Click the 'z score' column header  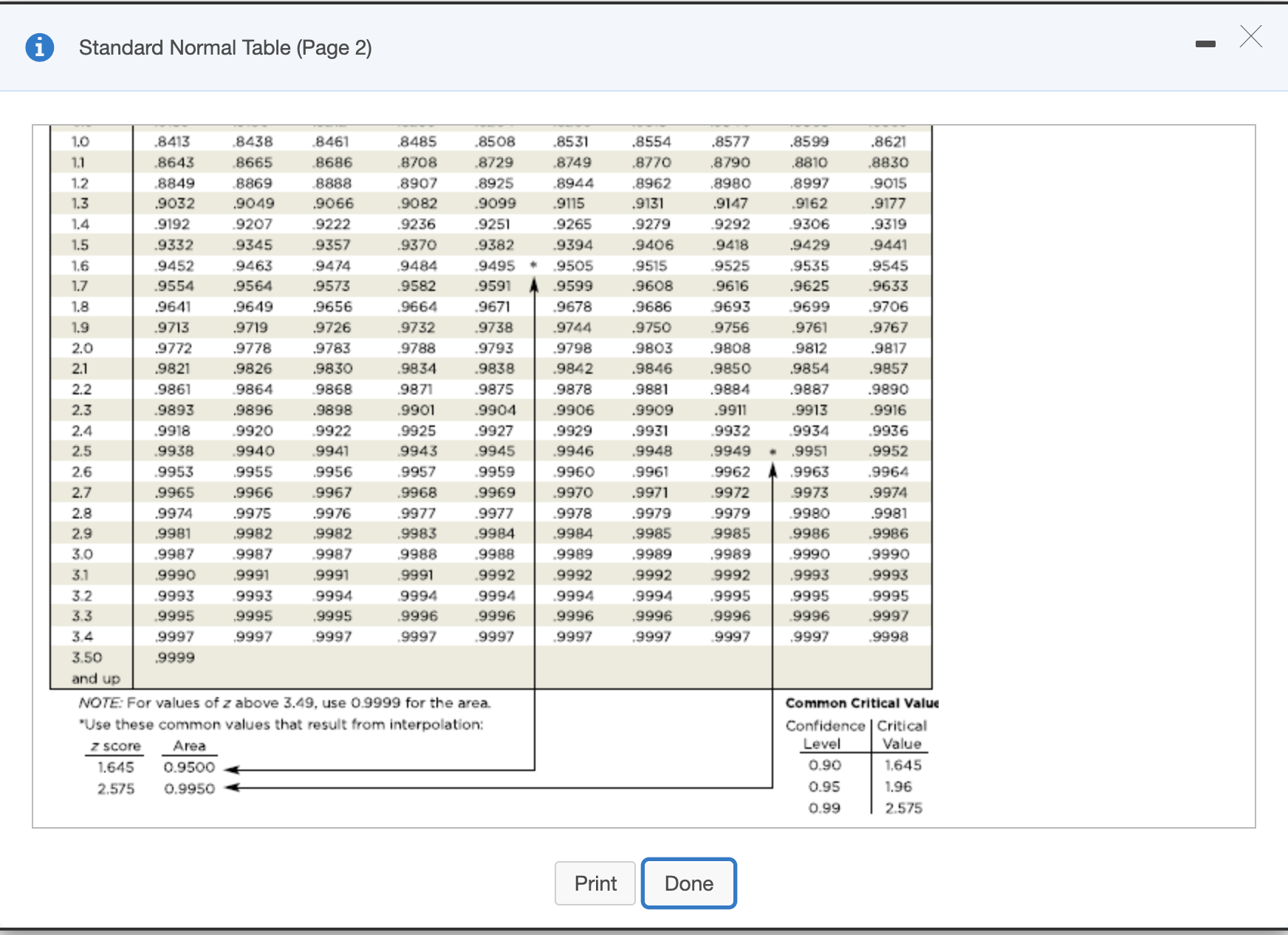(116, 746)
